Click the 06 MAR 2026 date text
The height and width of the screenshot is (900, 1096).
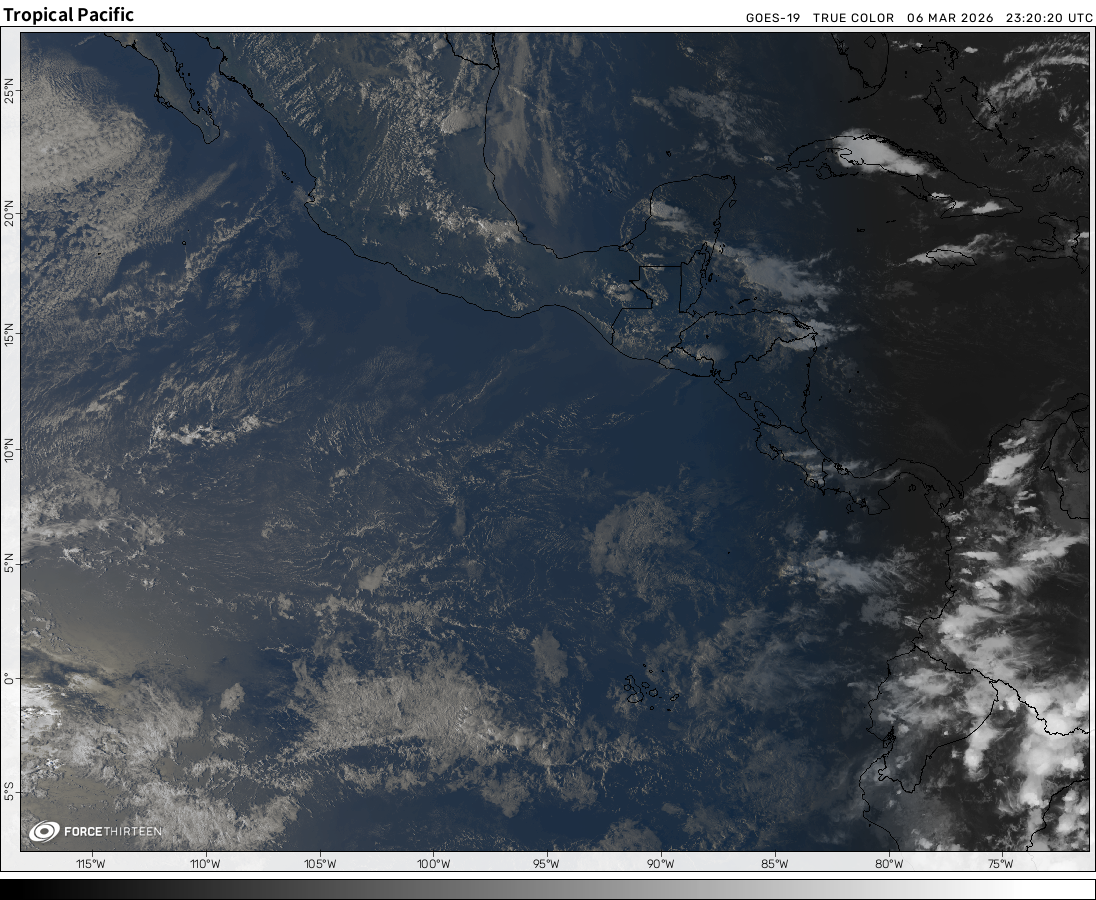[950, 18]
